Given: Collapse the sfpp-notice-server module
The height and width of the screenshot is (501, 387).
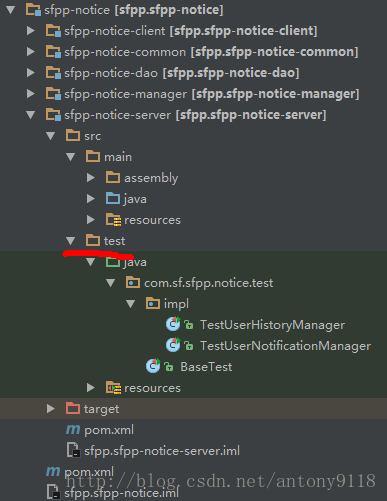Looking at the screenshot, I should 31,115.
